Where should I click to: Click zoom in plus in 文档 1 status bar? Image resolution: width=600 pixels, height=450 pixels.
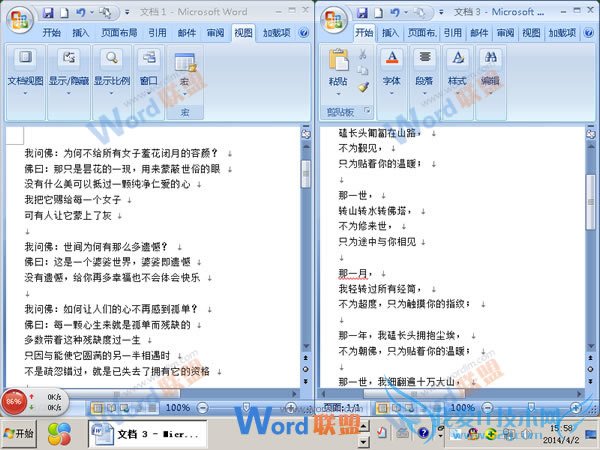click(x=291, y=408)
